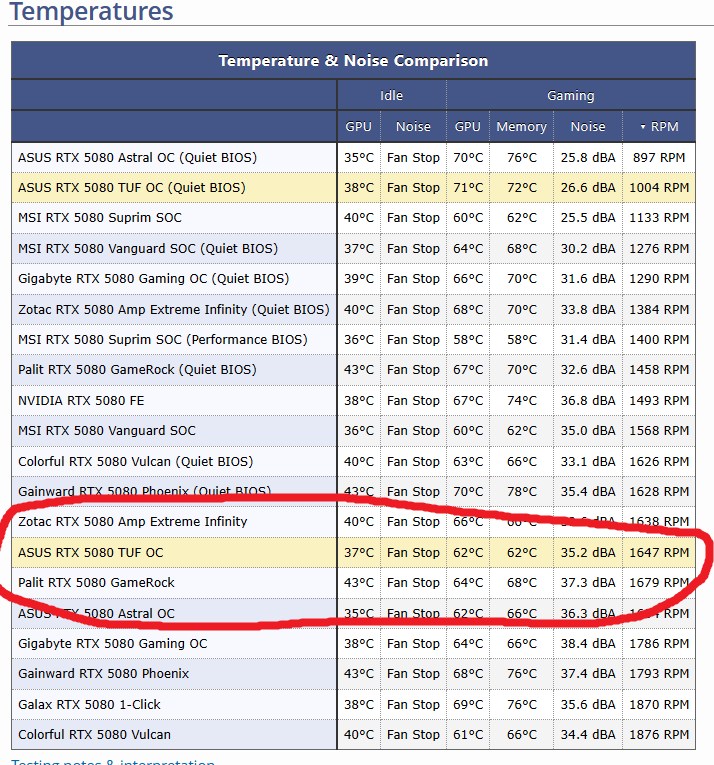Click the 1626 RPM cell
The image size is (714, 765).
click(659, 462)
